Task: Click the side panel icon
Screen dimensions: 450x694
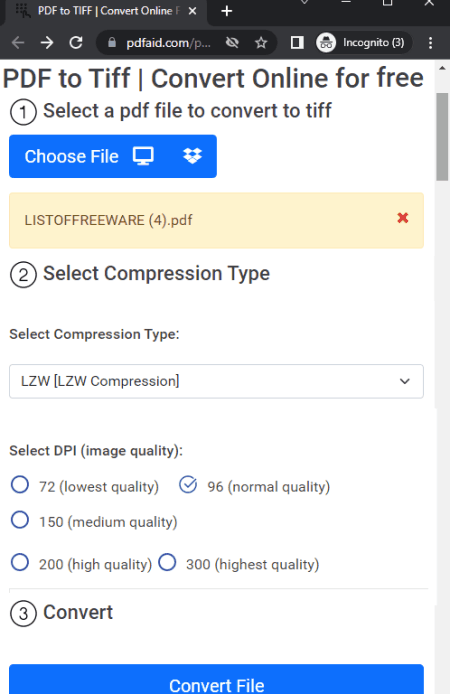Action: pyautogui.click(x=297, y=43)
